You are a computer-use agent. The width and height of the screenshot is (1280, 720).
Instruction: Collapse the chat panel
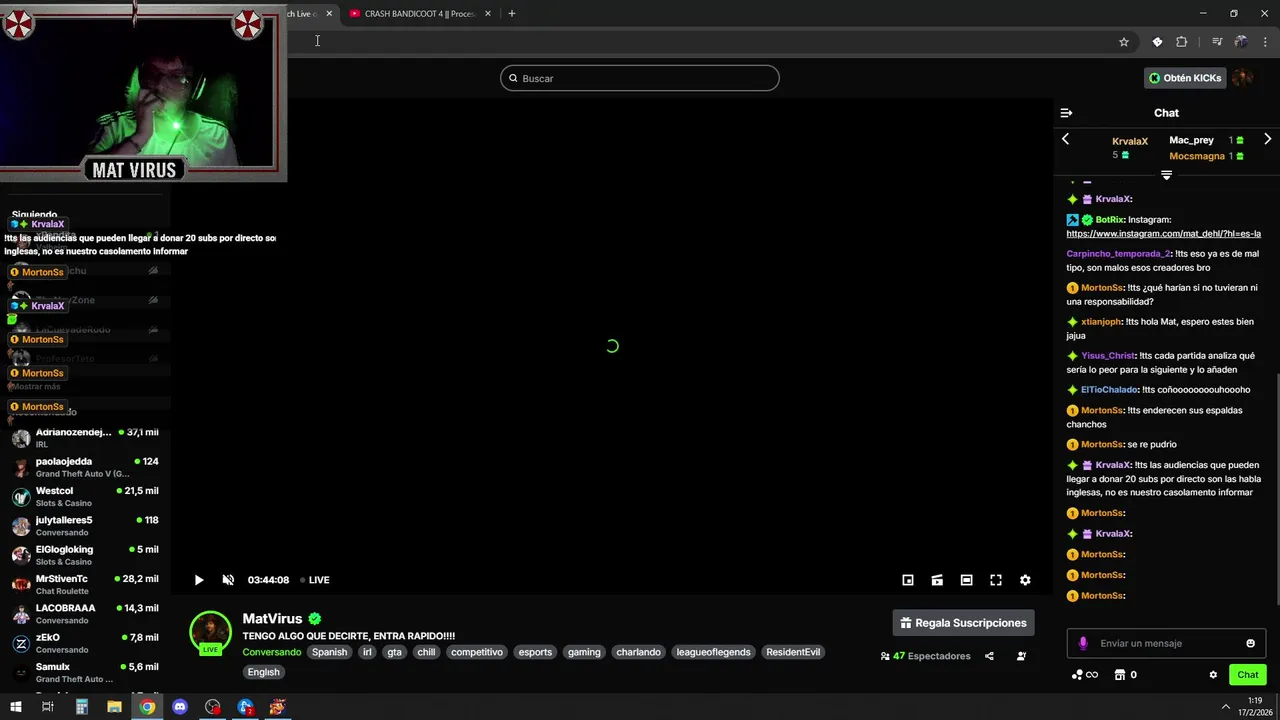point(1066,113)
